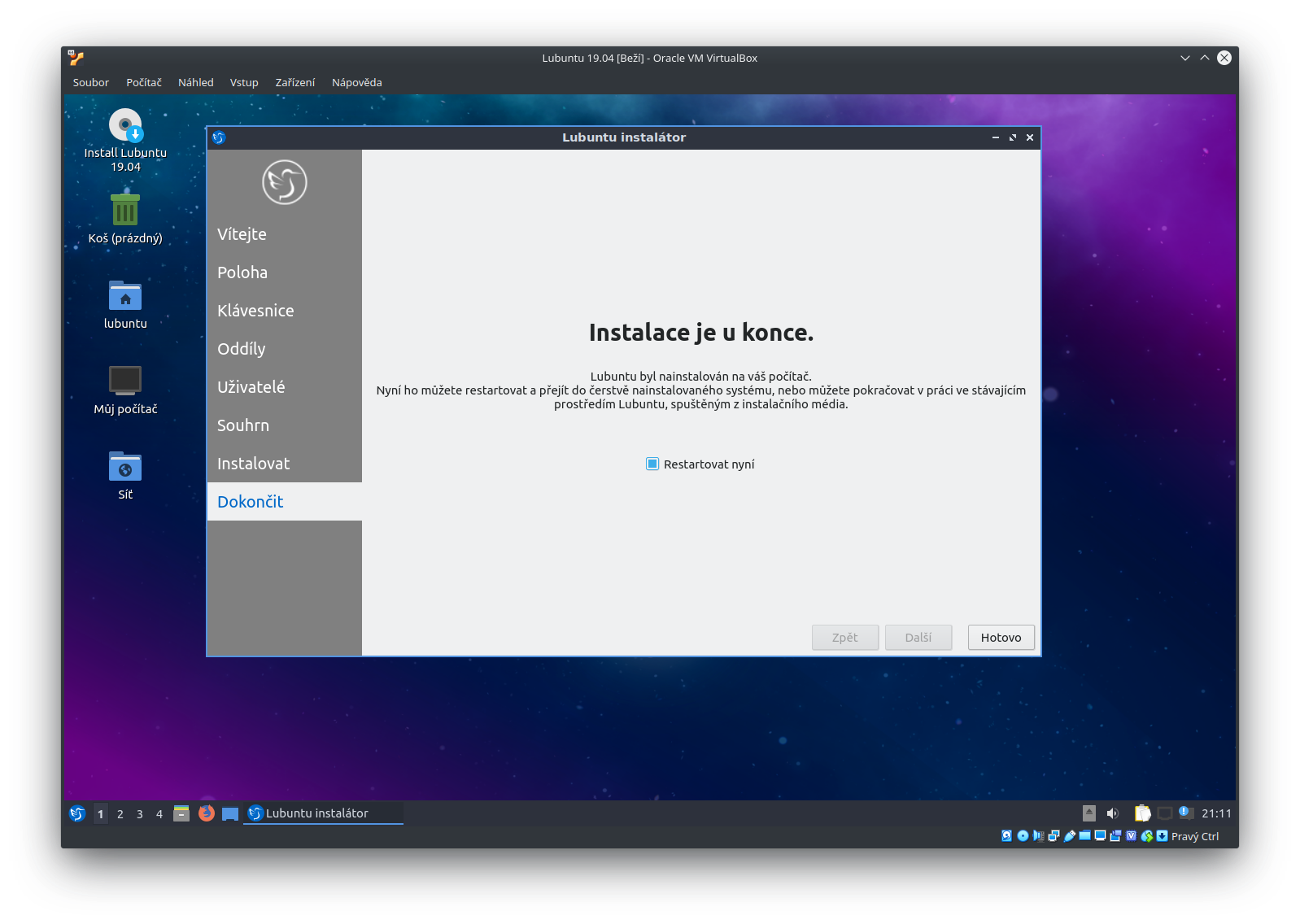Select the Lubuntu instalátor taskbar entry
1300x924 pixels.
point(323,813)
